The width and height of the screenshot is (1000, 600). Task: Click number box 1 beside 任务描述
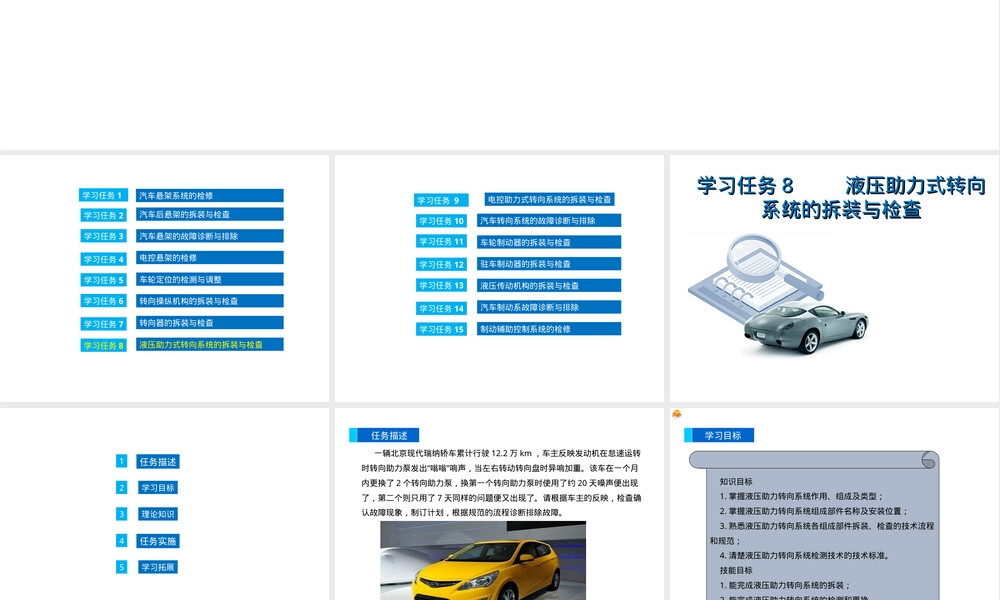[121, 461]
